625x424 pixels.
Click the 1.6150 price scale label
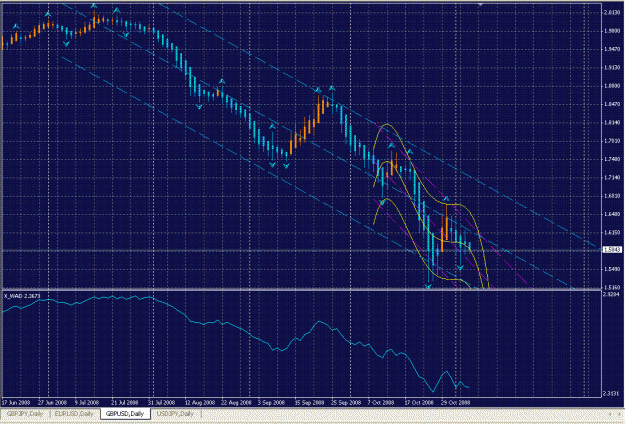pos(611,233)
